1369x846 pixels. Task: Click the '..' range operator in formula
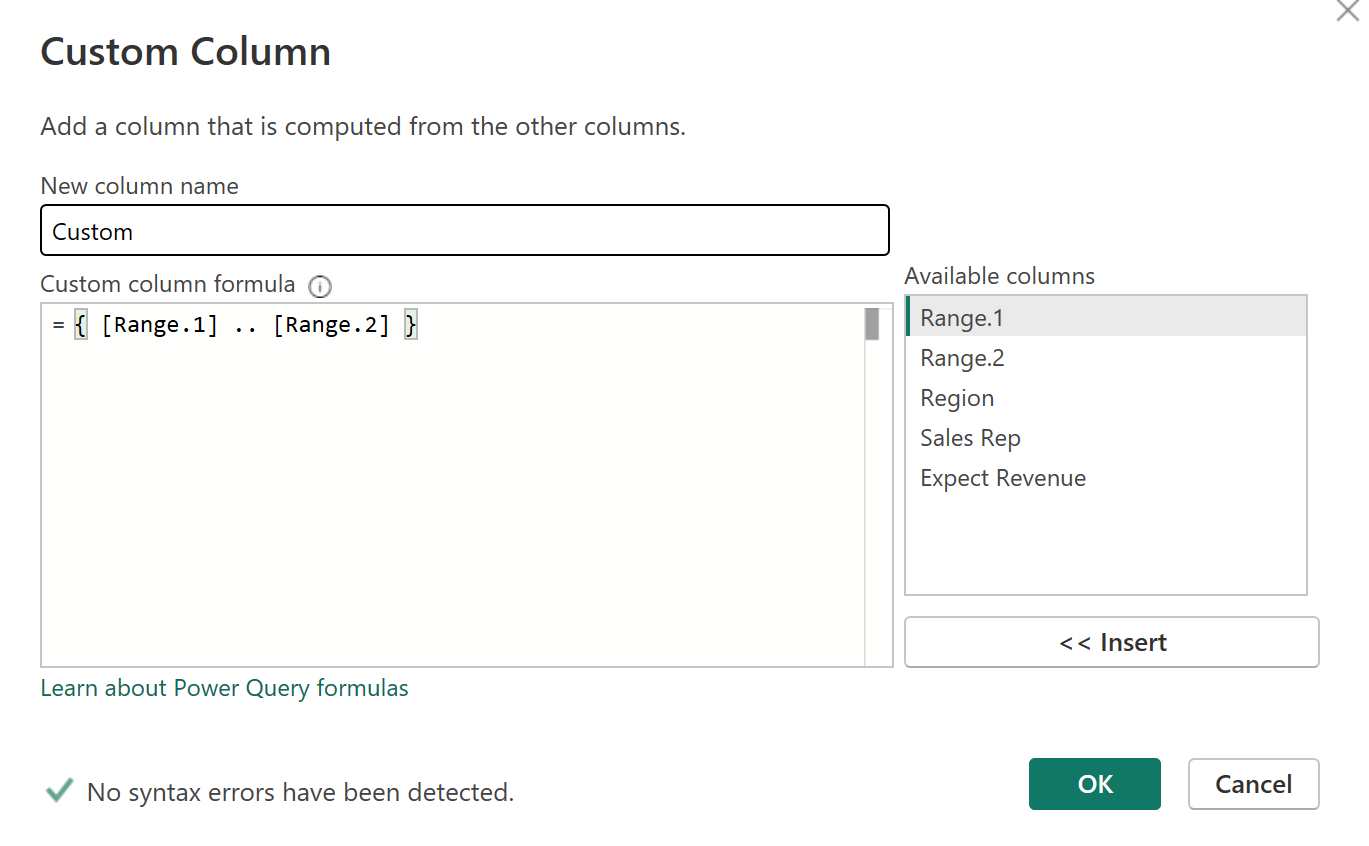click(245, 326)
